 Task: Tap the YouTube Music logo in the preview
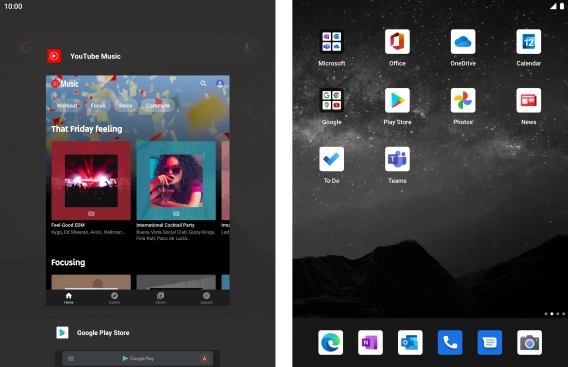64,84
